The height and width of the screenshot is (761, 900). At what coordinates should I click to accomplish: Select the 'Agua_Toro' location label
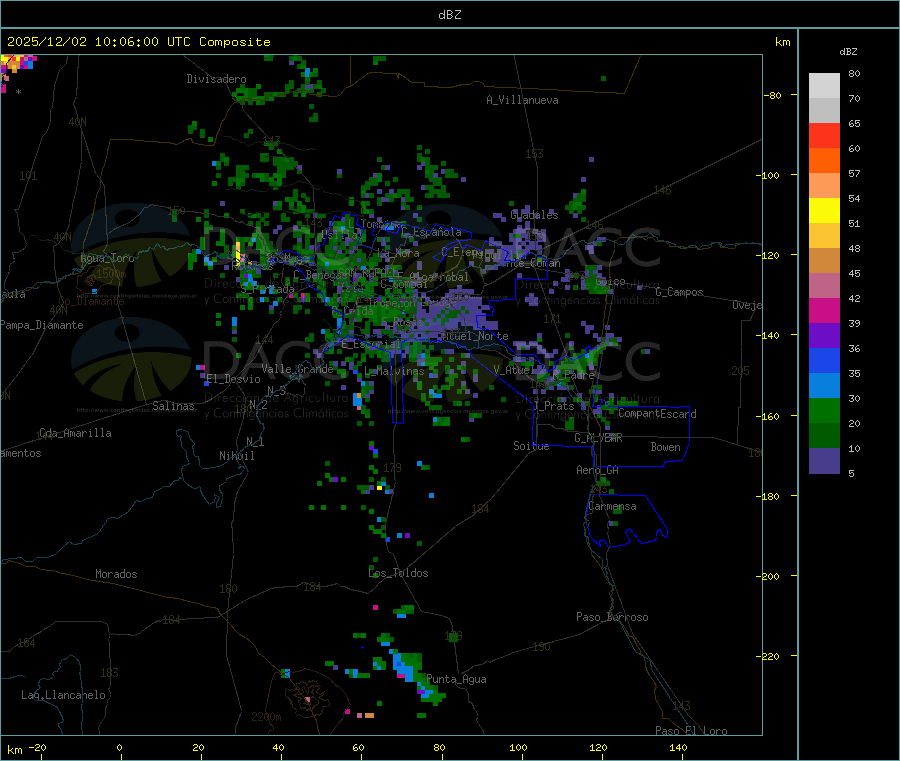(x=107, y=258)
